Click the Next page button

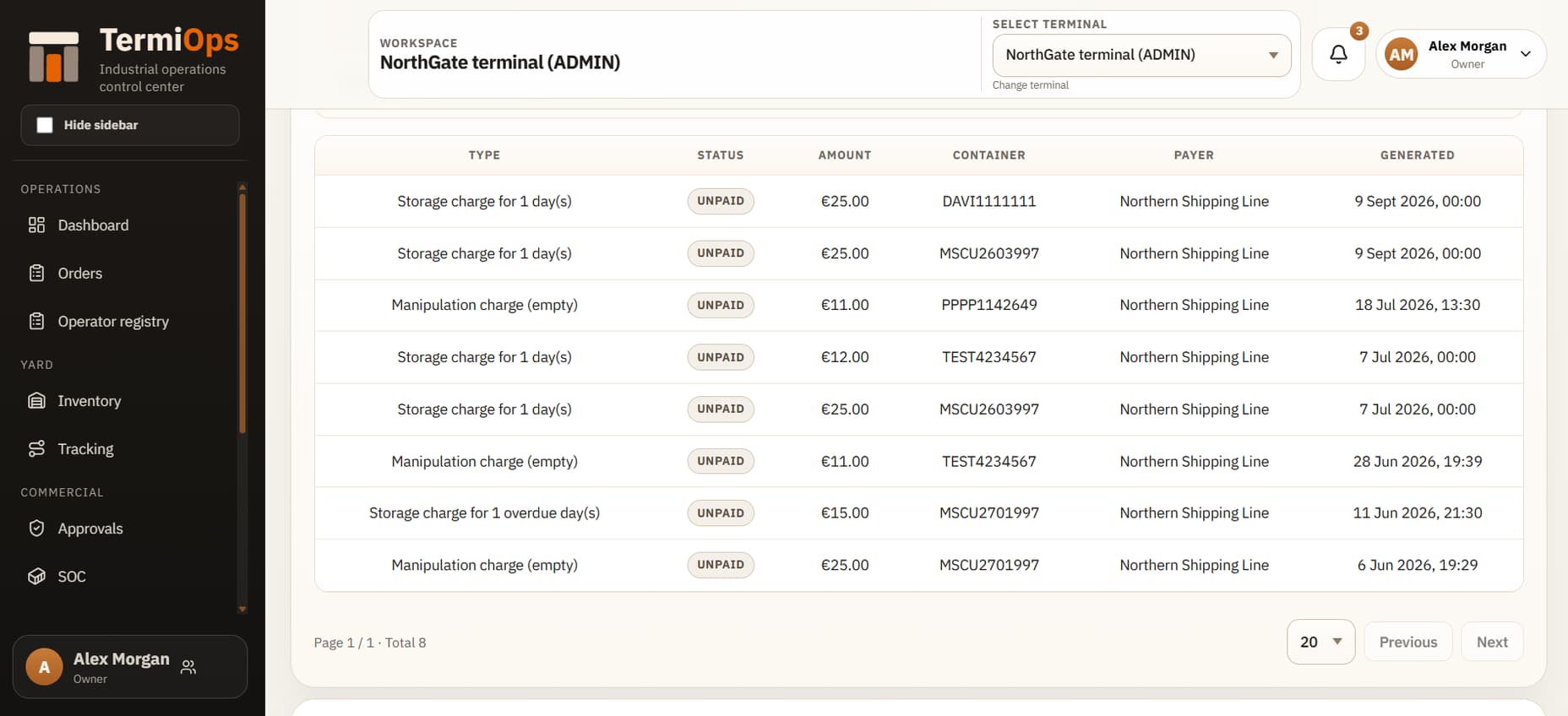(1492, 642)
